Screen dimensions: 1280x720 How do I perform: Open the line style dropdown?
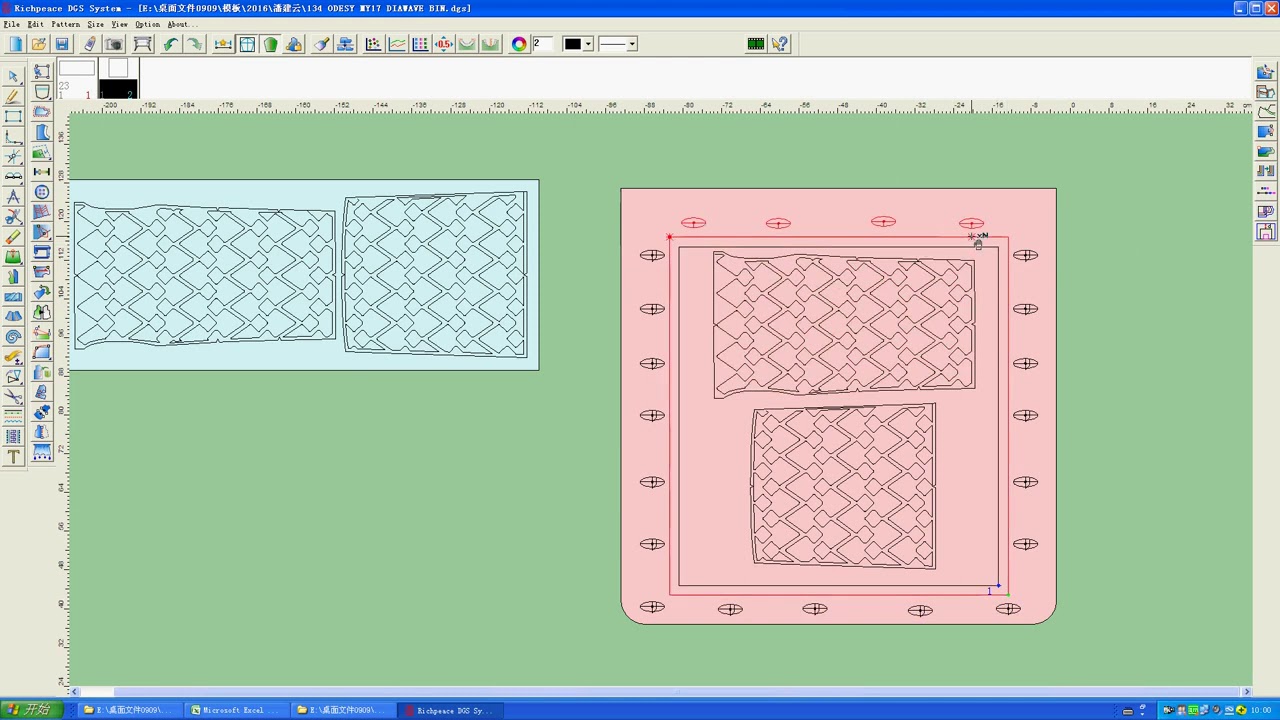(632, 44)
